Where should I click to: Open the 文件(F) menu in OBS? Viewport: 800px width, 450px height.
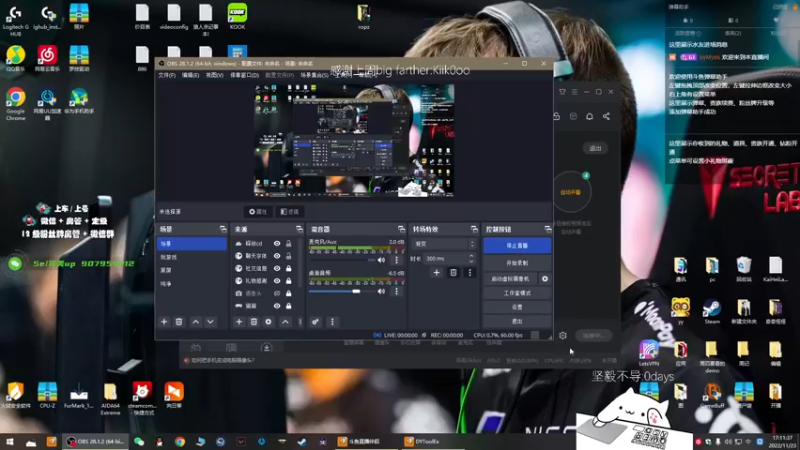pos(167,75)
